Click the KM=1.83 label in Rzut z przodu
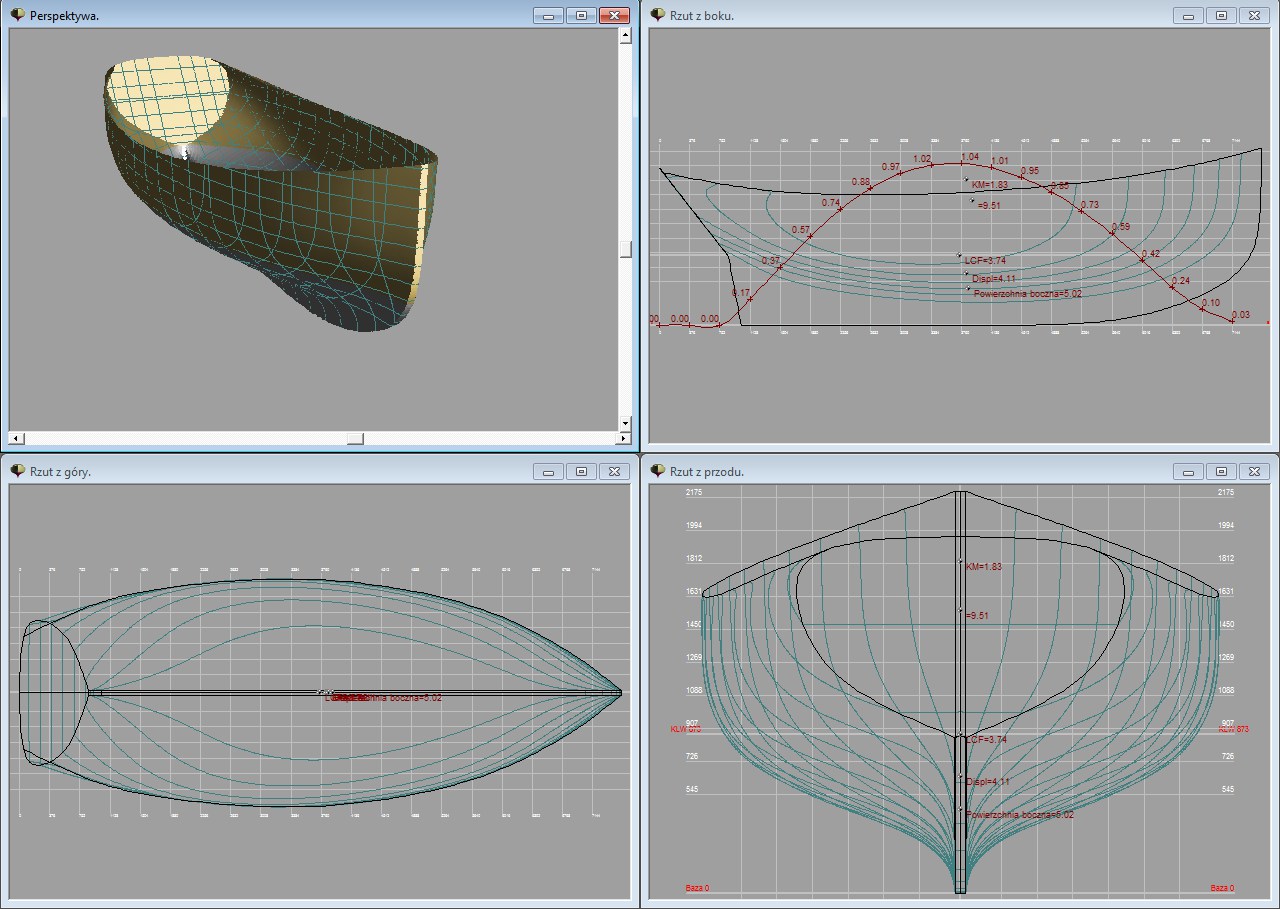Viewport: 1280px width, 909px height. click(x=984, y=566)
